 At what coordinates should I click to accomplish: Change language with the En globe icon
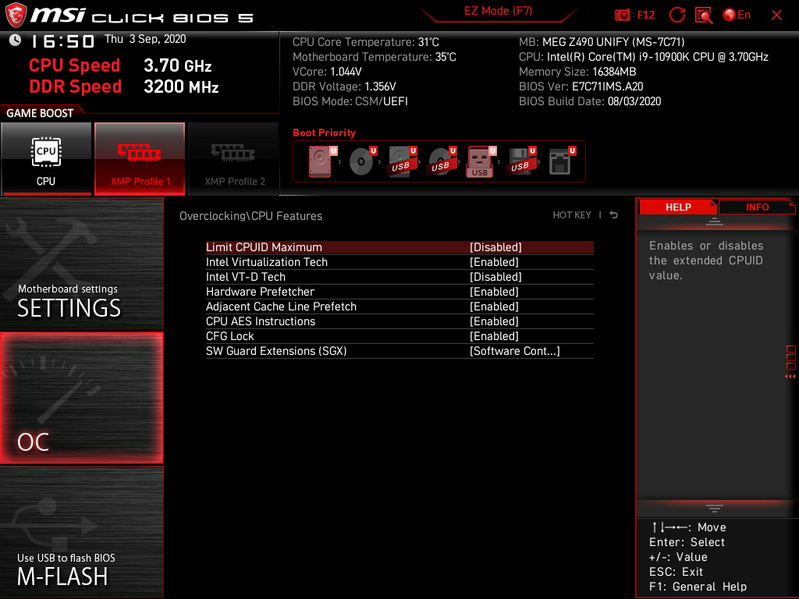pyautogui.click(x=736, y=15)
